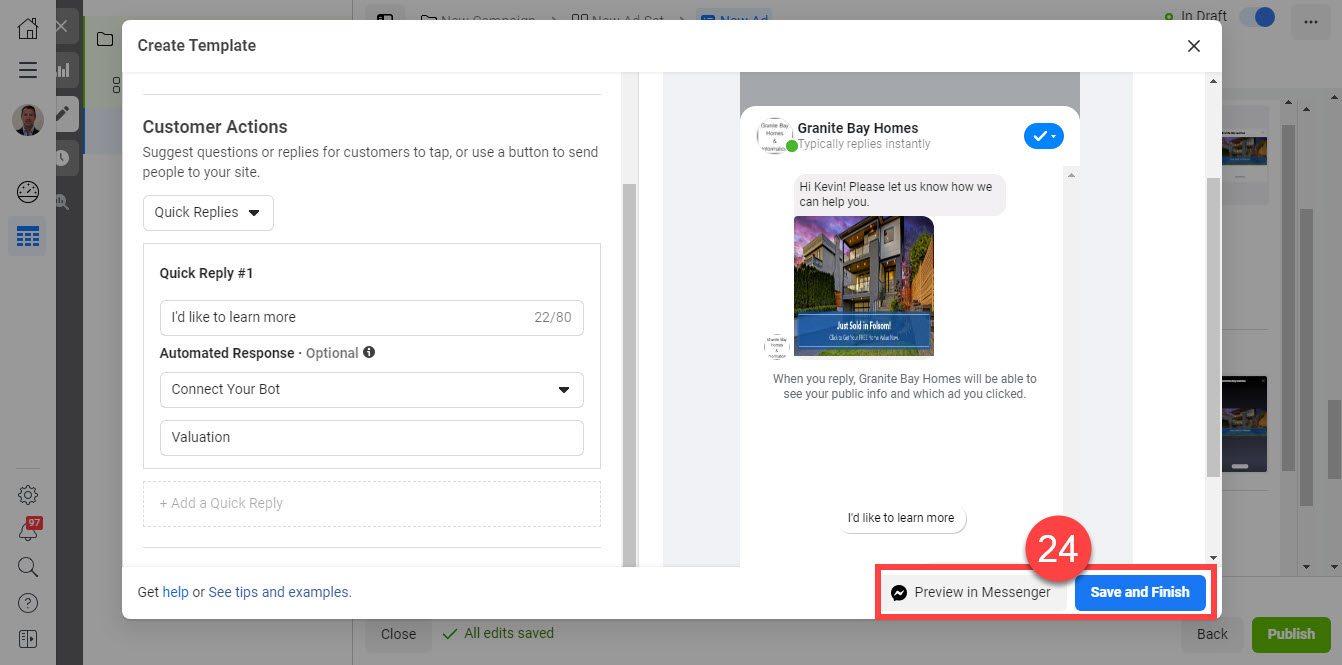Open the Home icon in the left sidebar
This screenshot has width=1342, height=665.
(27, 27)
